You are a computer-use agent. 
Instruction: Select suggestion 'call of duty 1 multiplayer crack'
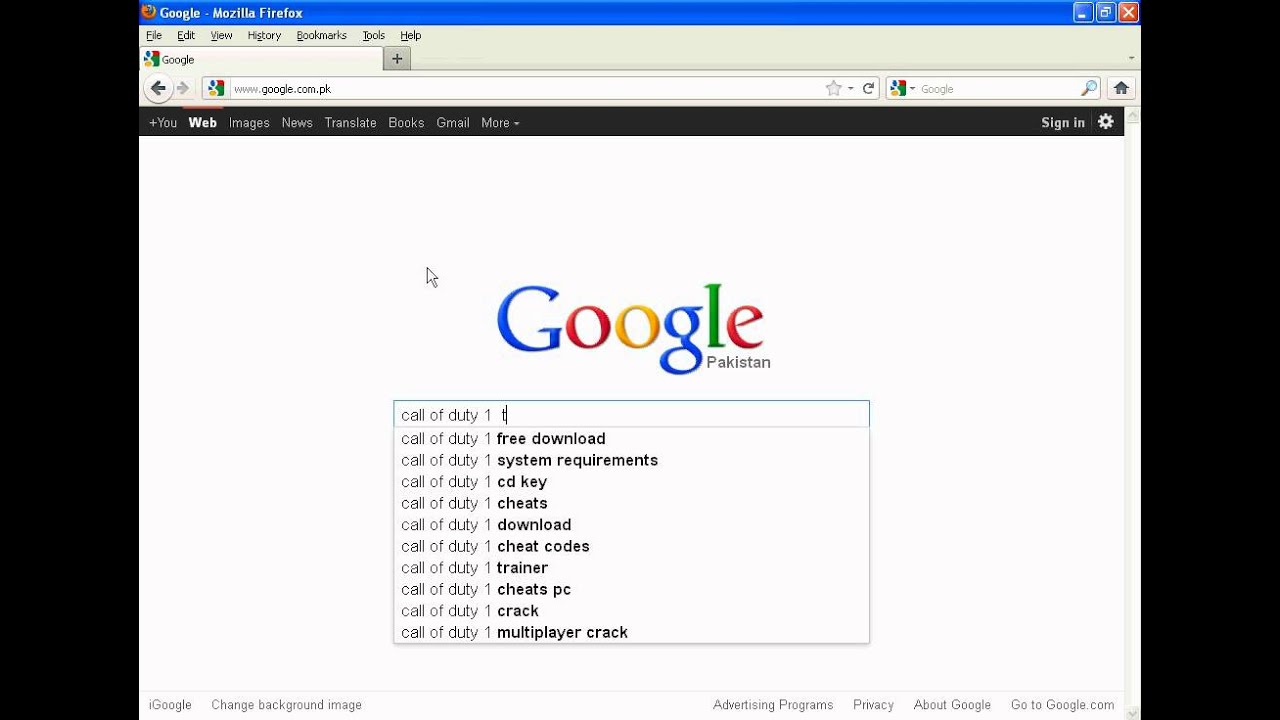coord(631,632)
